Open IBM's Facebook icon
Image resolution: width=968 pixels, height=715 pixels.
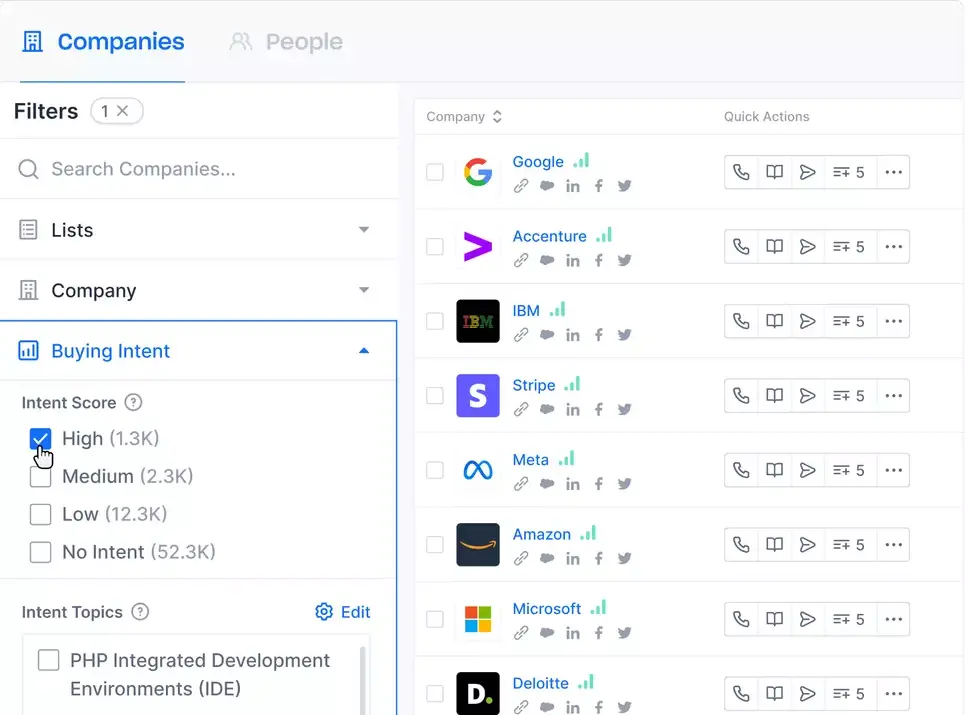click(599, 335)
